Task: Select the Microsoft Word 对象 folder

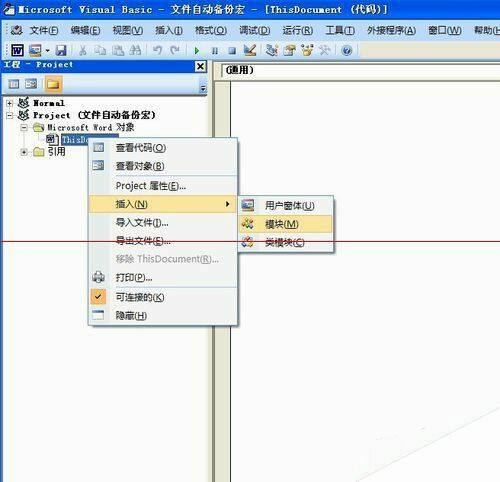Action: coord(91,127)
